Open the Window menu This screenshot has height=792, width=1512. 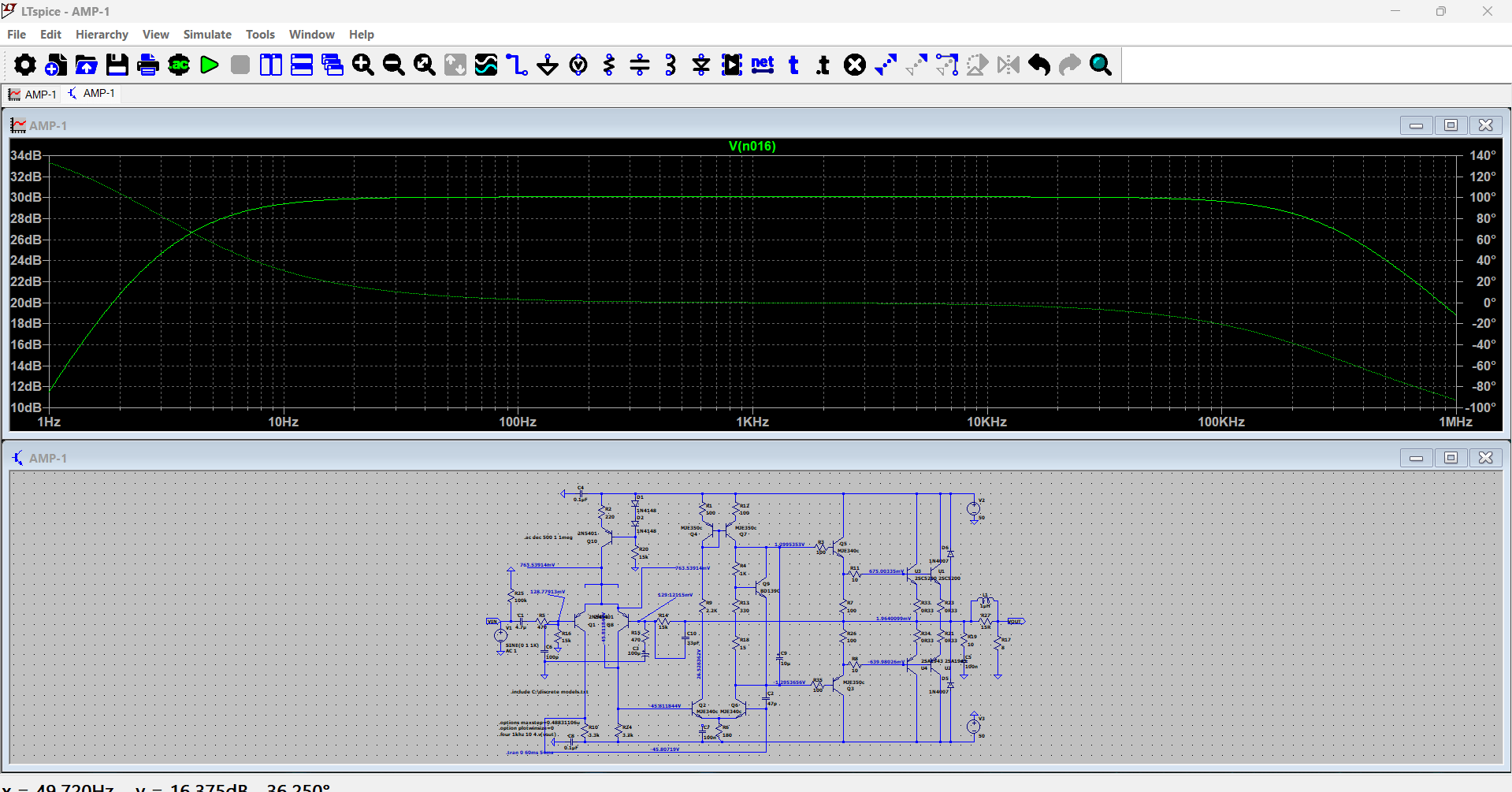point(311,35)
